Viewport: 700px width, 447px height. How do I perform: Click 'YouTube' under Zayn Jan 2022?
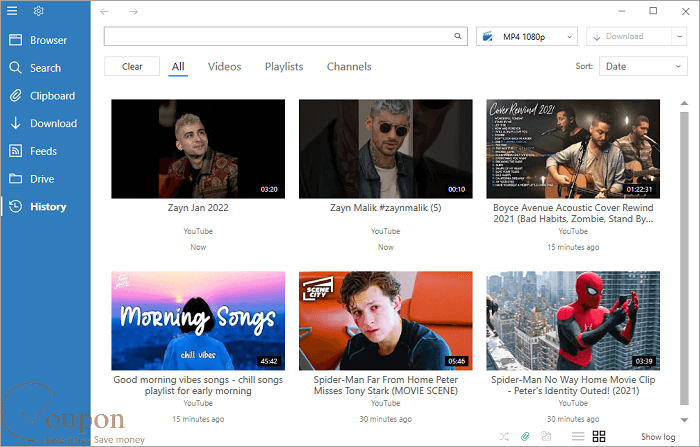click(x=198, y=231)
